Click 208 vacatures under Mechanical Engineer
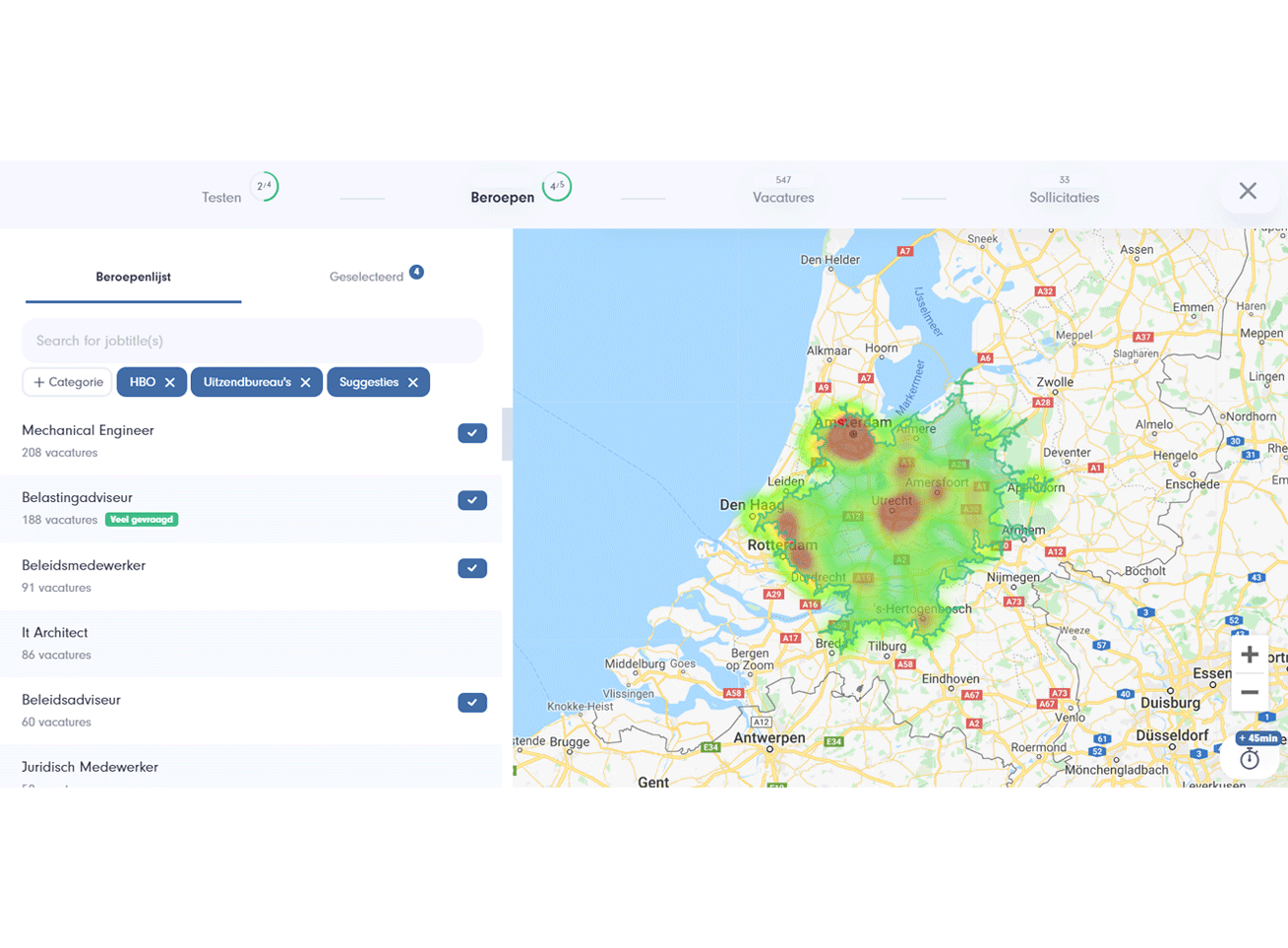 pyautogui.click(x=60, y=453)
